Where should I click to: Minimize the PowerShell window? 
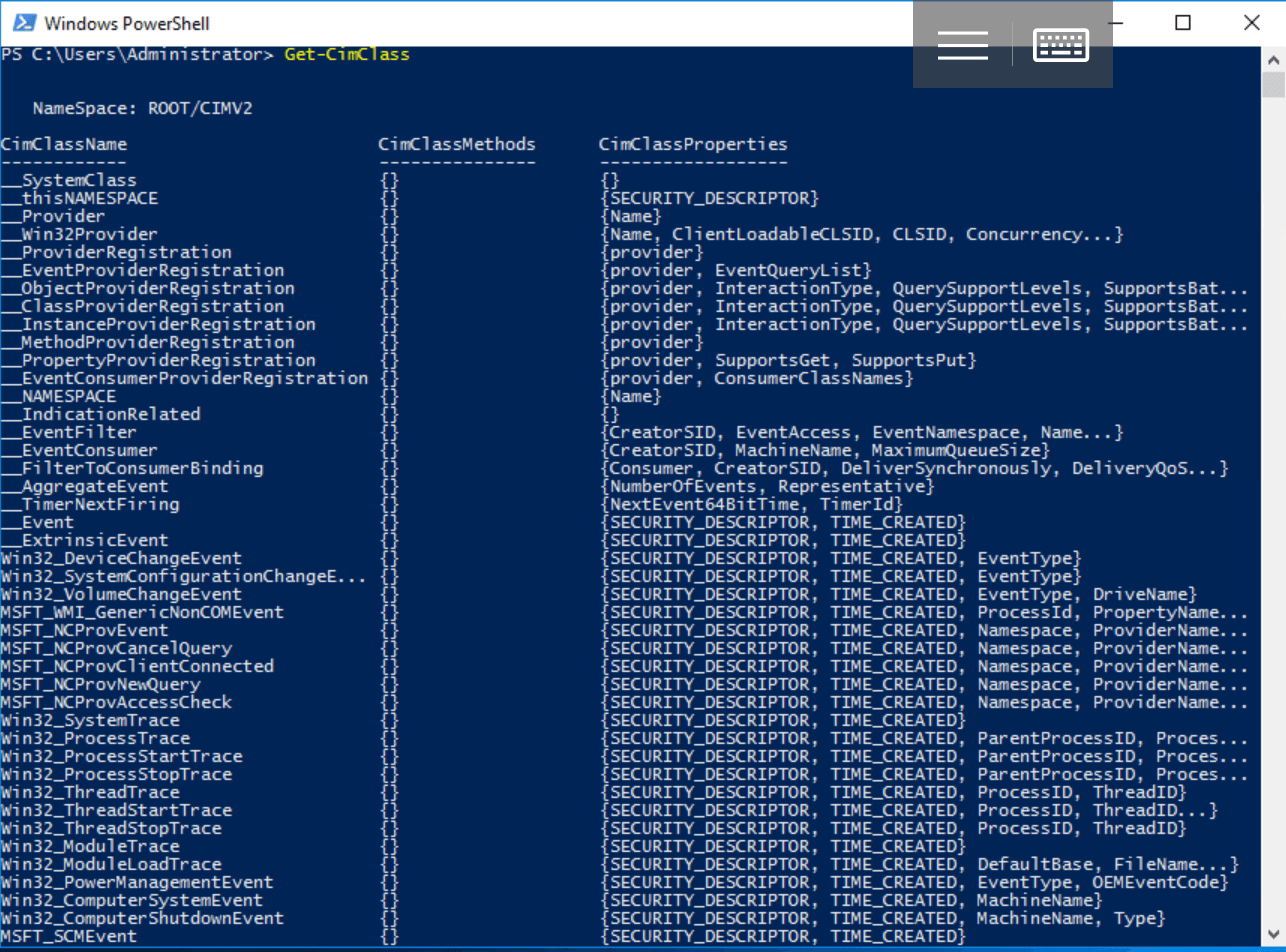click(1123, 23)
